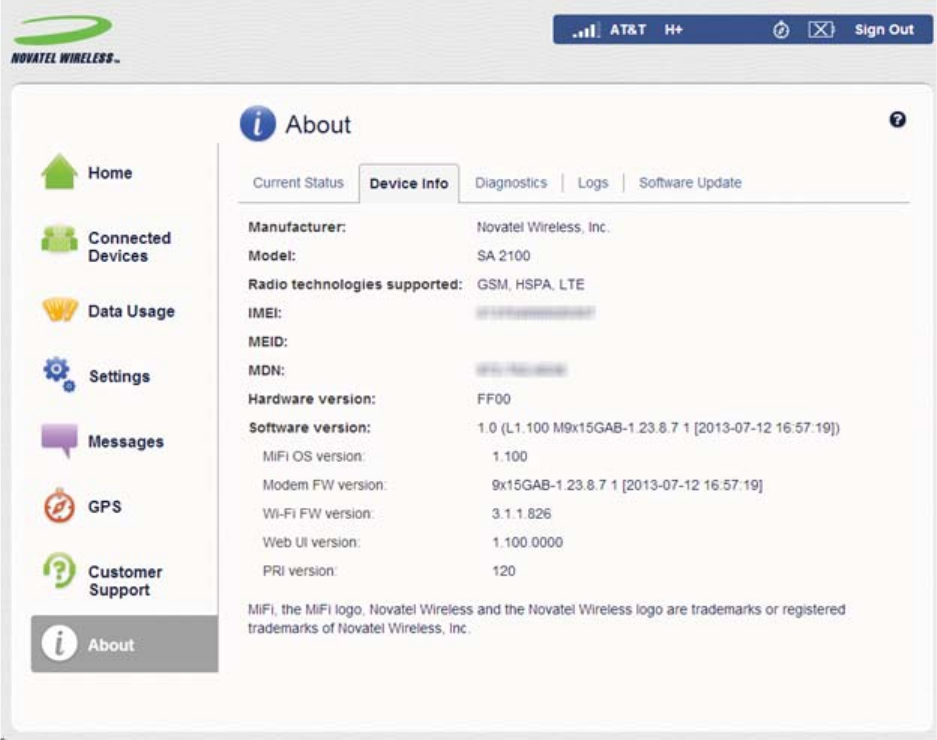Click the Wi-Fi FW version label

318,513
